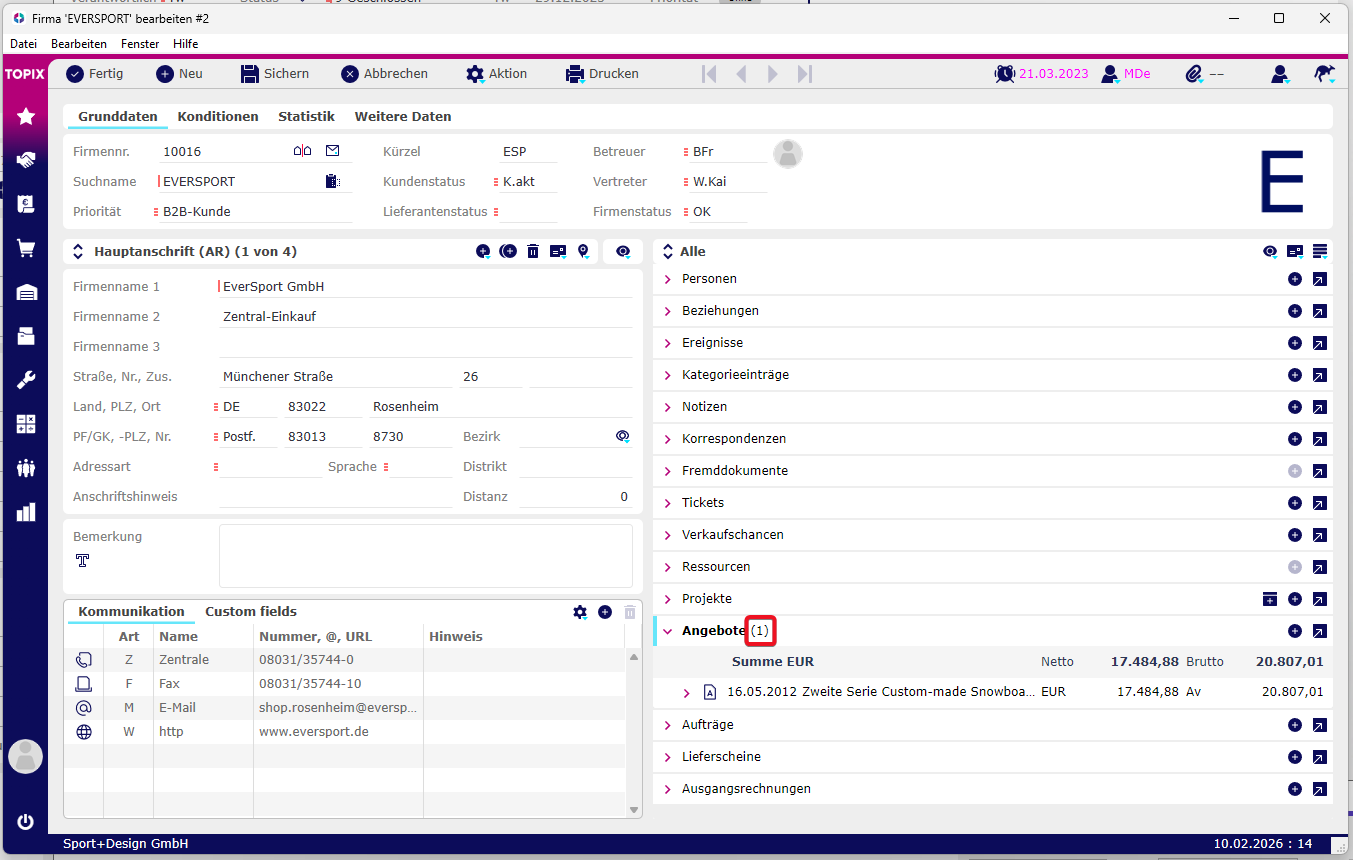This screenshot has height=860, width=1353.
Task: Open Tickets list in a separate window
Action: (1320, 503)
